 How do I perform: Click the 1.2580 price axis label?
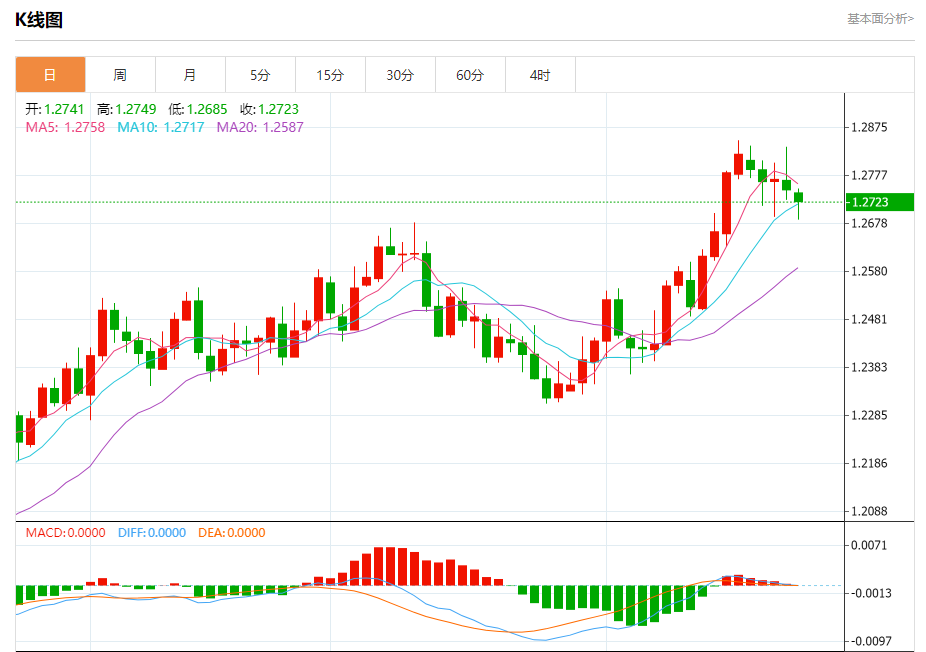[x=869, y=271]
